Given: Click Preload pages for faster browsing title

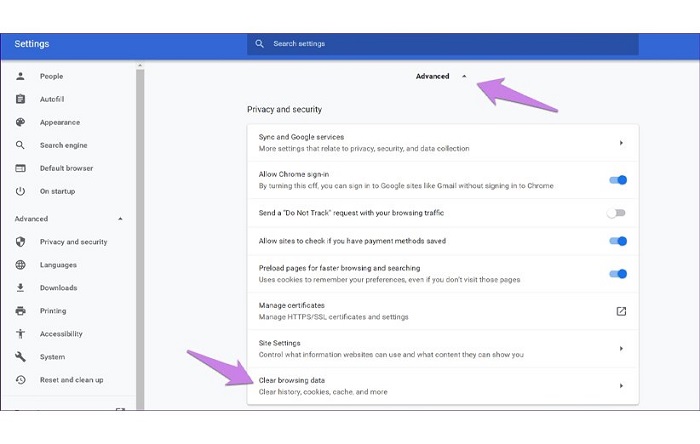Looking at the screenshot, I should (x=339, y=268).
